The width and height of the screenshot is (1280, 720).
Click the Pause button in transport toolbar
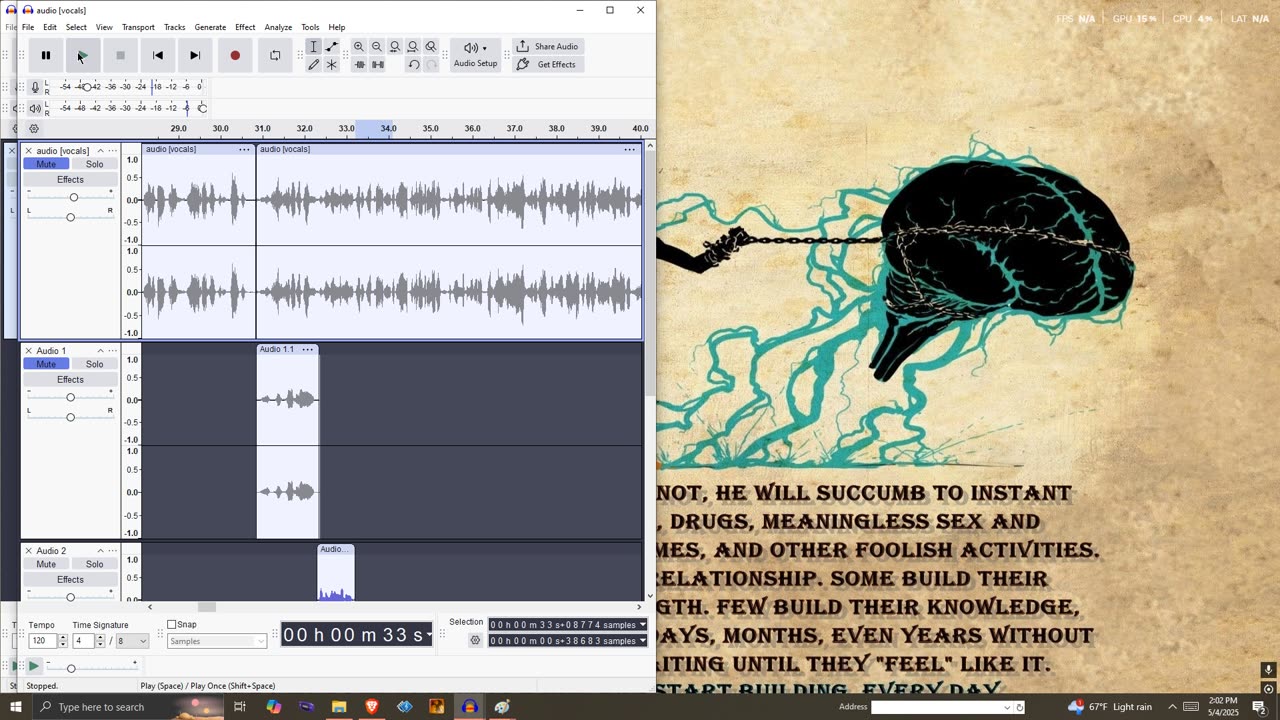[x=45, y=56]
